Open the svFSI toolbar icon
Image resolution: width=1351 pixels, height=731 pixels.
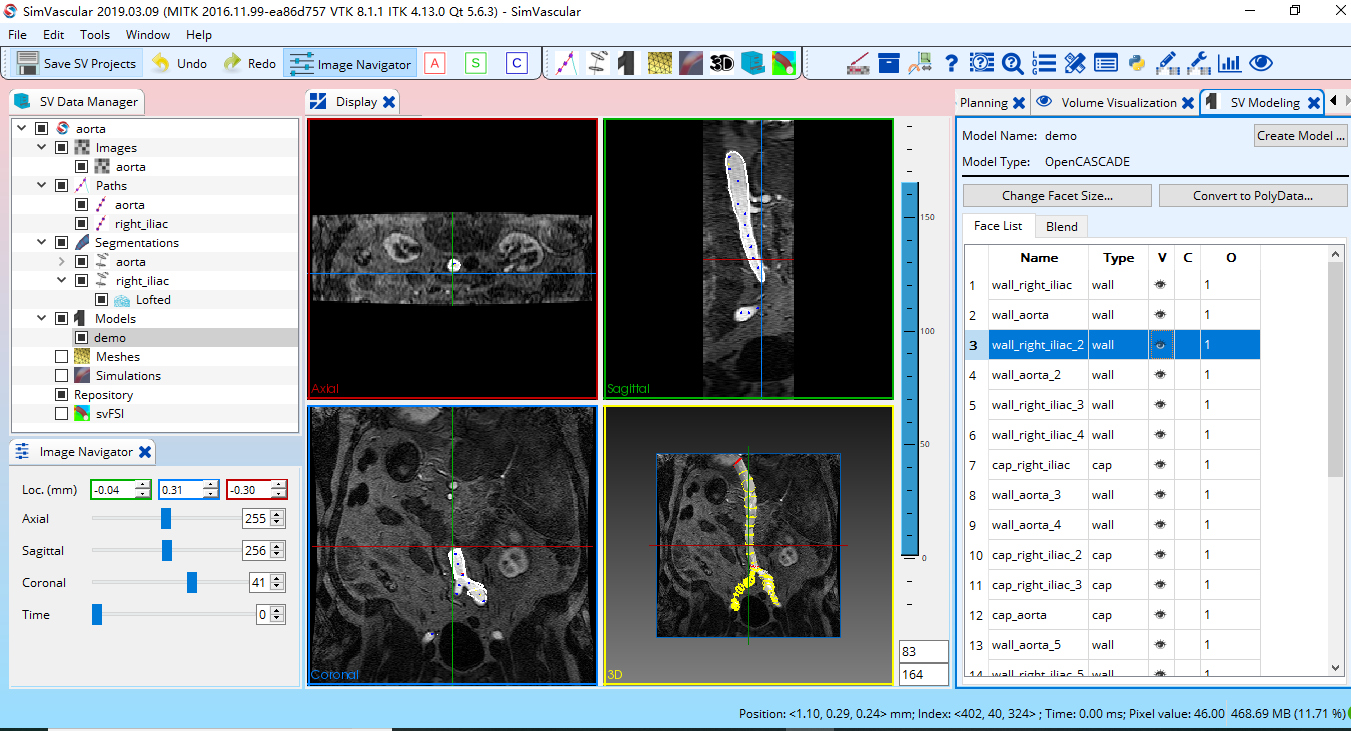783,63
